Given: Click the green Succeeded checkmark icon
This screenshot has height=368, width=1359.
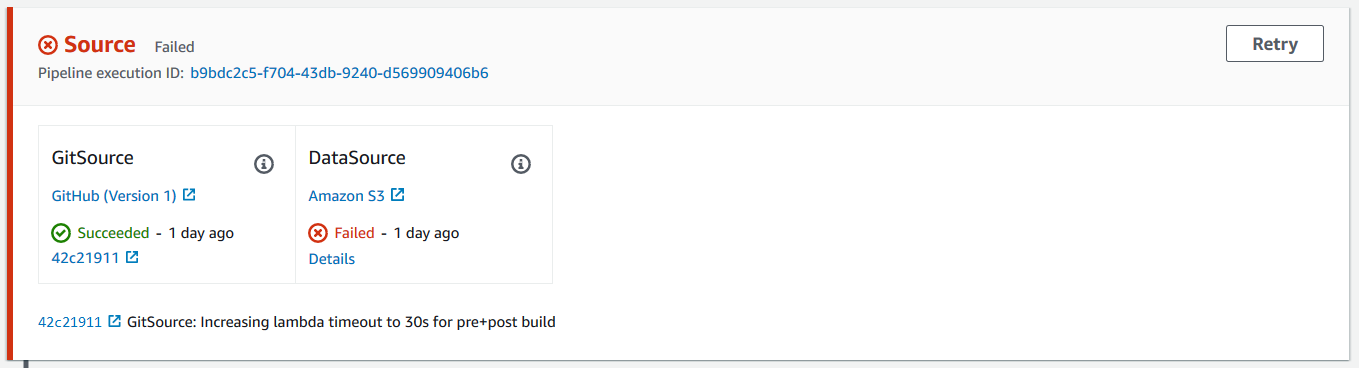Looking at the screenshot, I should (61, 233).
